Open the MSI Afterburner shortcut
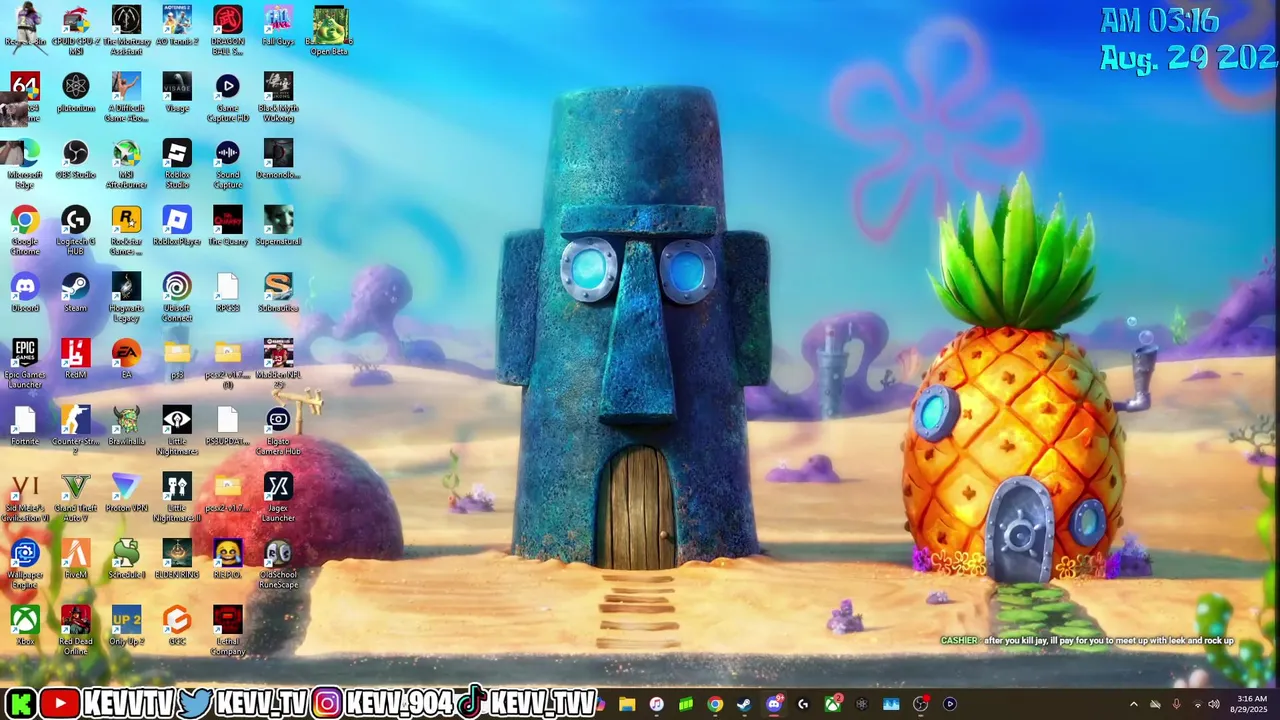 126,164
